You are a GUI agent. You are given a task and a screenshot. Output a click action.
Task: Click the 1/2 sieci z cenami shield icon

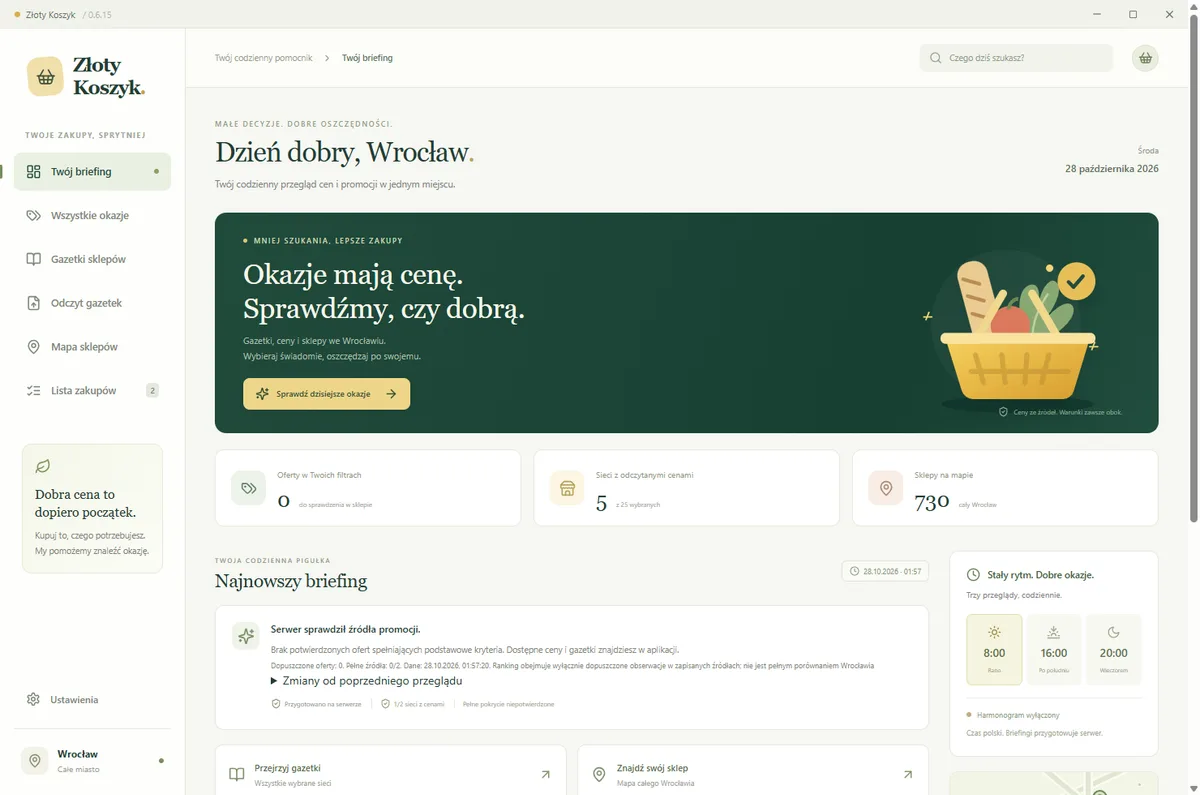click(x=386, y=704)
